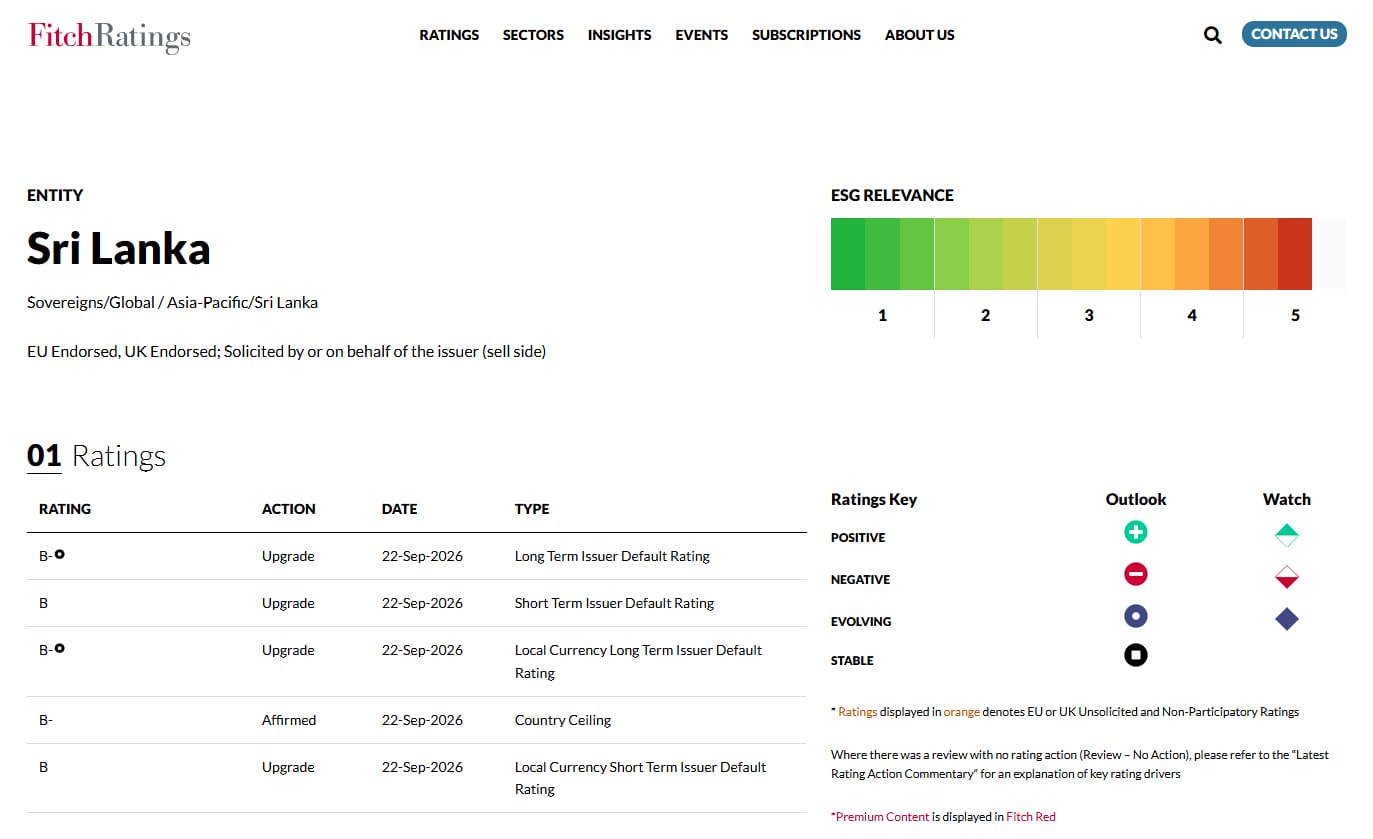Click the stable outlook icon beside Local Currency Long Term rating's B-
Viewport: 1373px width, 839px height.
click(x=60, y=648)
